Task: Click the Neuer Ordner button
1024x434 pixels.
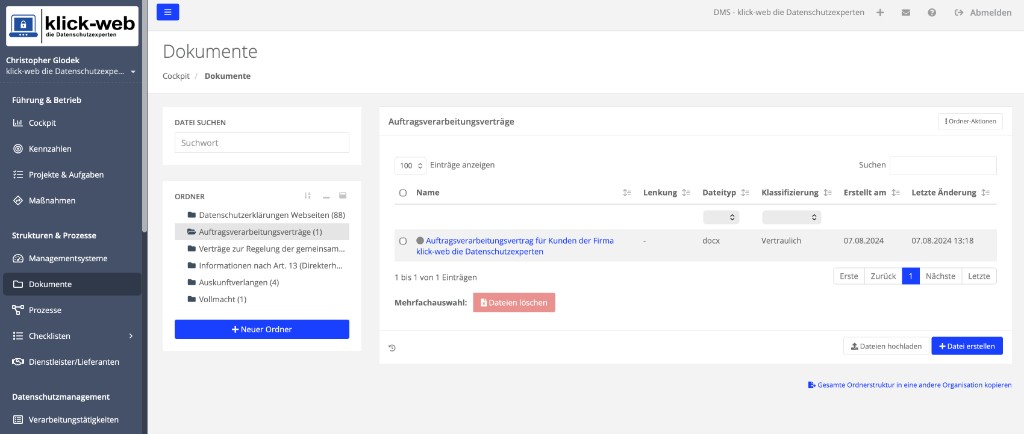Action: (x=262, y=330)
